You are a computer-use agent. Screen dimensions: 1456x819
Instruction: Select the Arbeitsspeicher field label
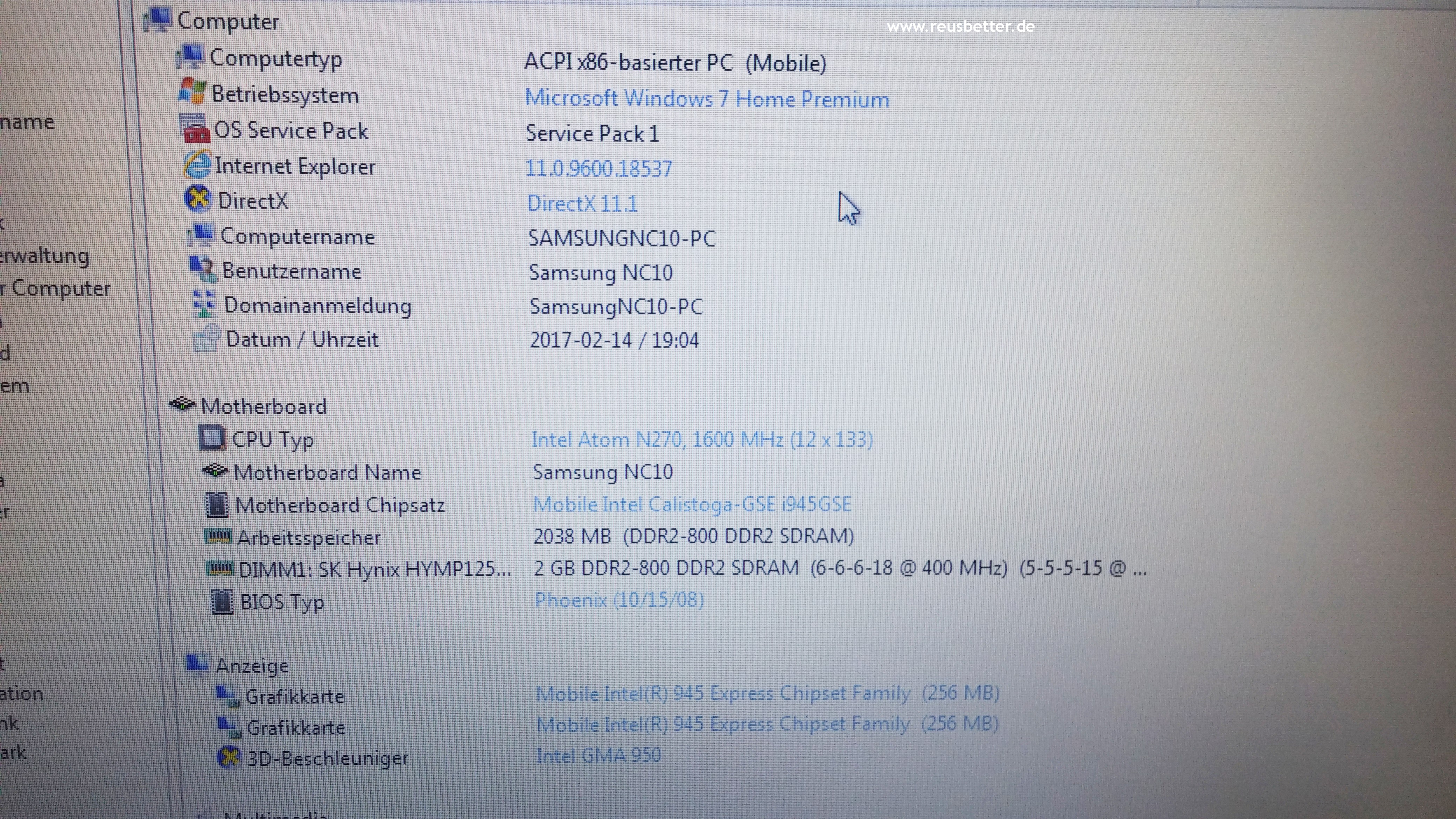pos(309,538)
